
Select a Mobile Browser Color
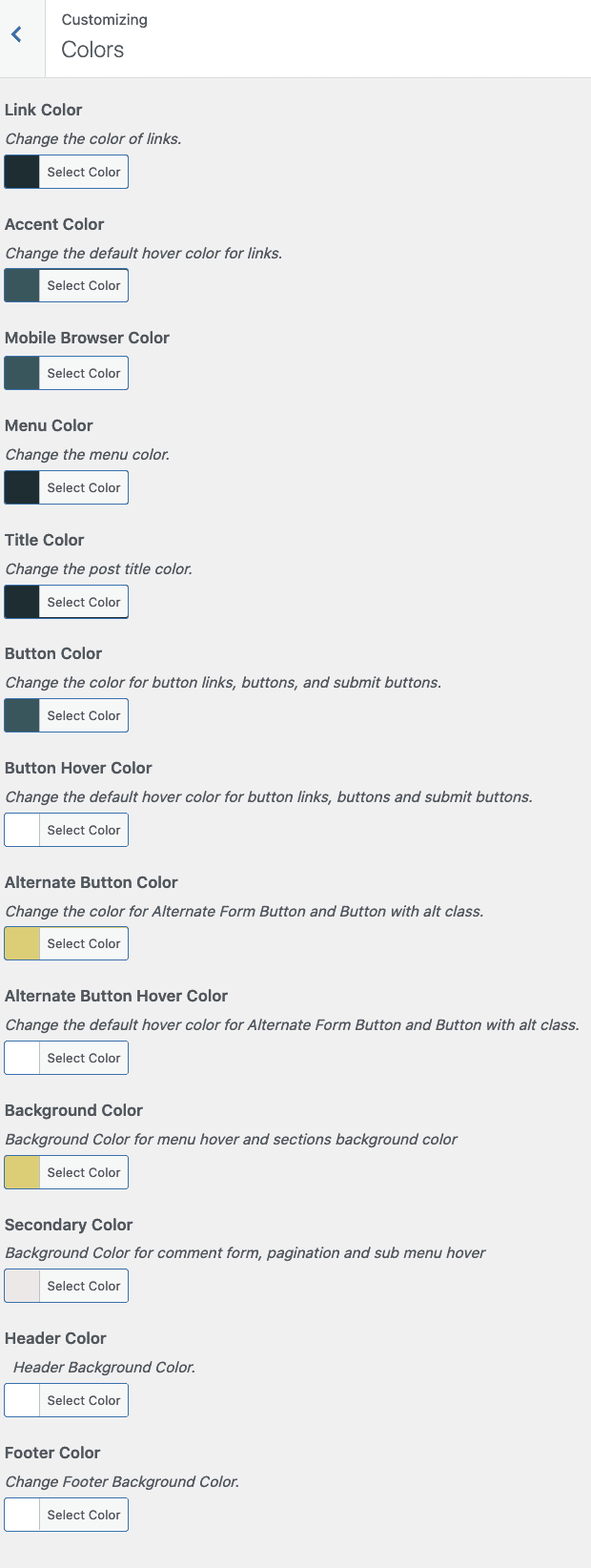(x=83, y=372)
